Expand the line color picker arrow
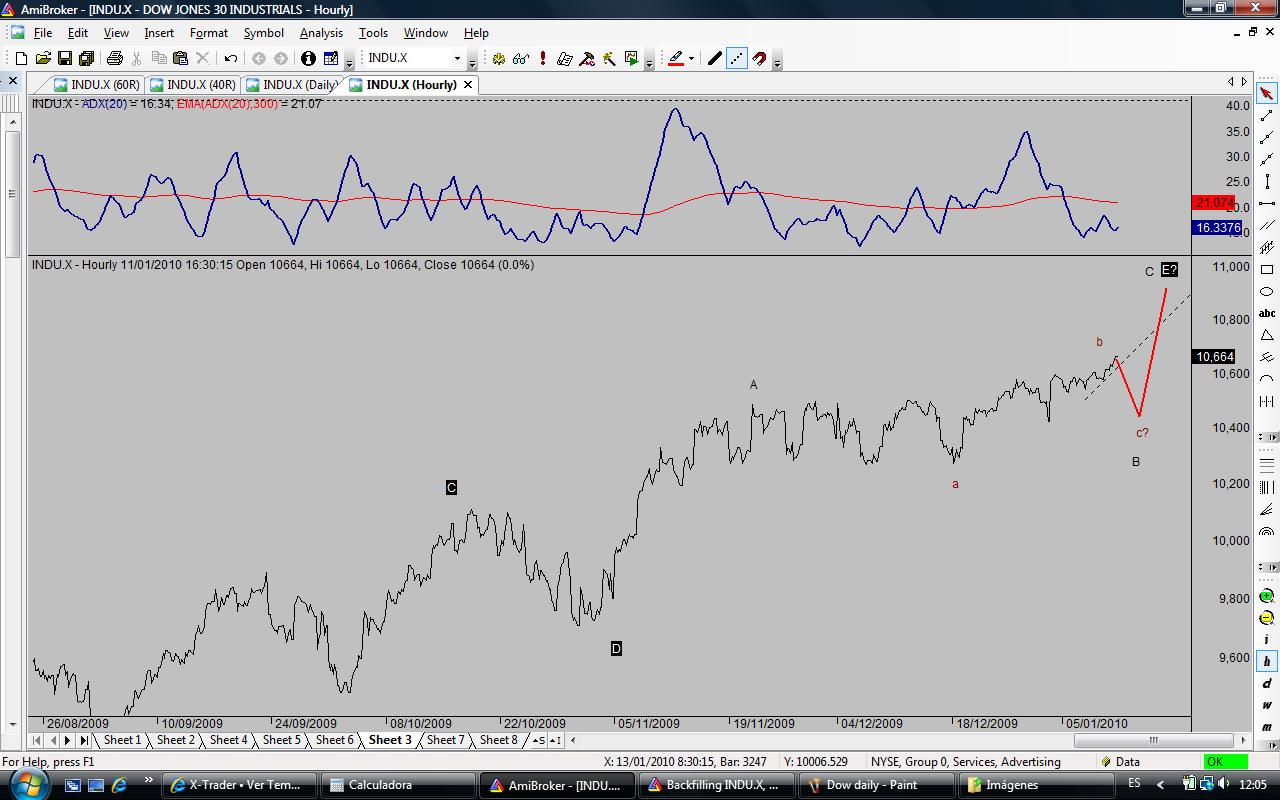The image size is (1280, 800). [x=692, y=59]
